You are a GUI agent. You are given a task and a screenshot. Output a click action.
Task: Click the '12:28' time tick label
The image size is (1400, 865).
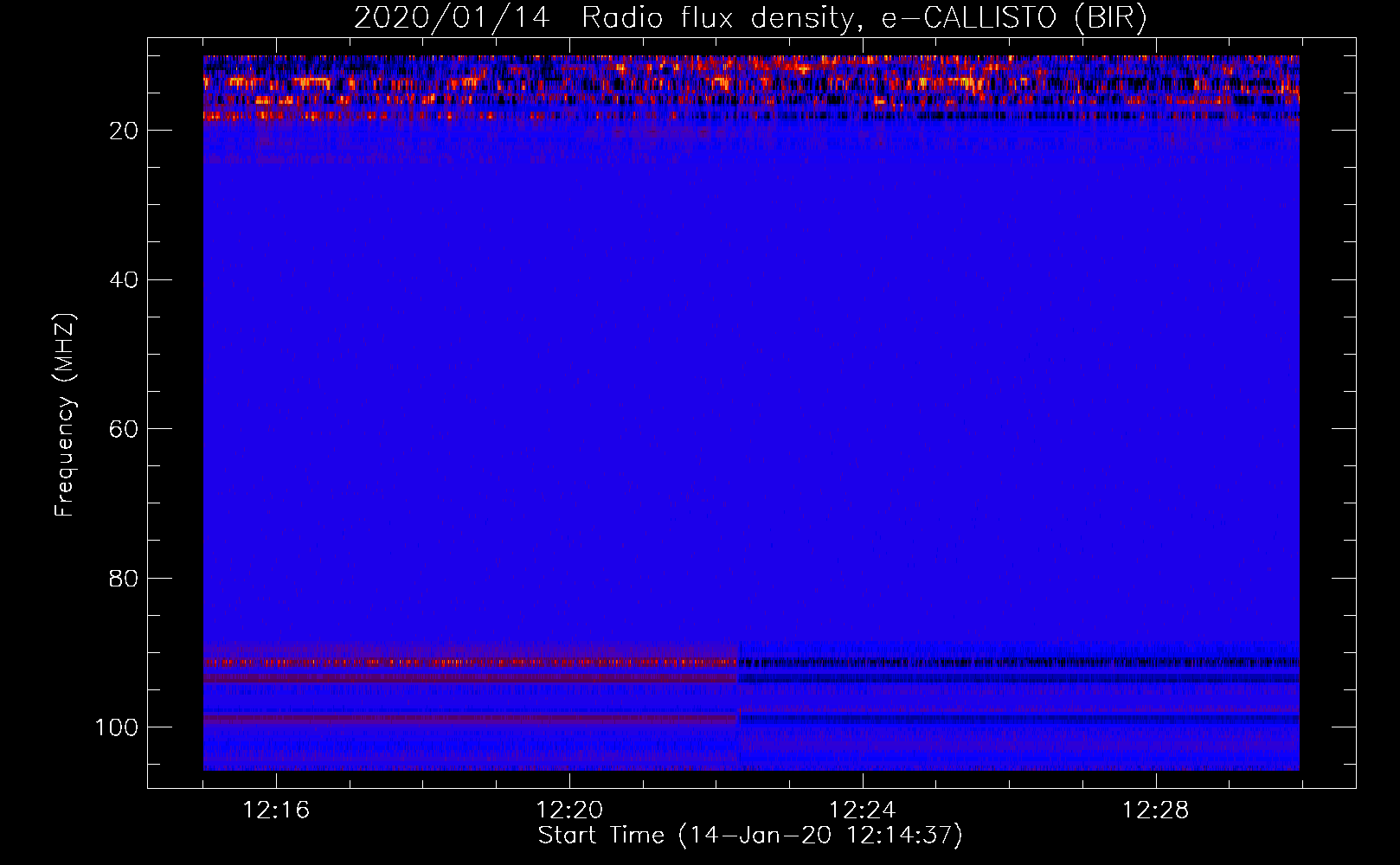pyautogui.click(x=1155, y=811)
